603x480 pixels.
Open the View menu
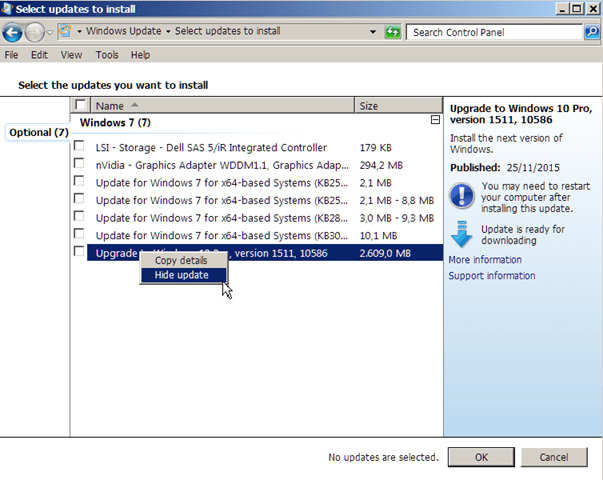pos(71,55)
